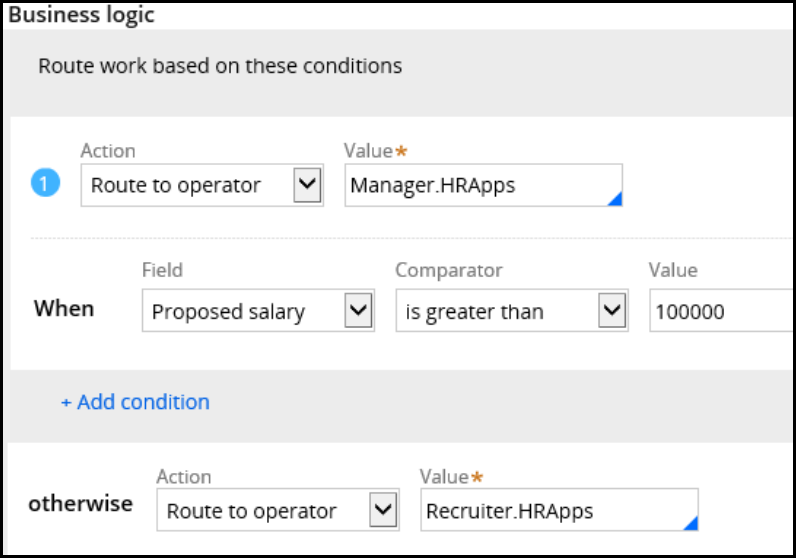The image size is (796, 558).
Task: Open the first Action dropdown for condition 1
Action: point(308,185)
